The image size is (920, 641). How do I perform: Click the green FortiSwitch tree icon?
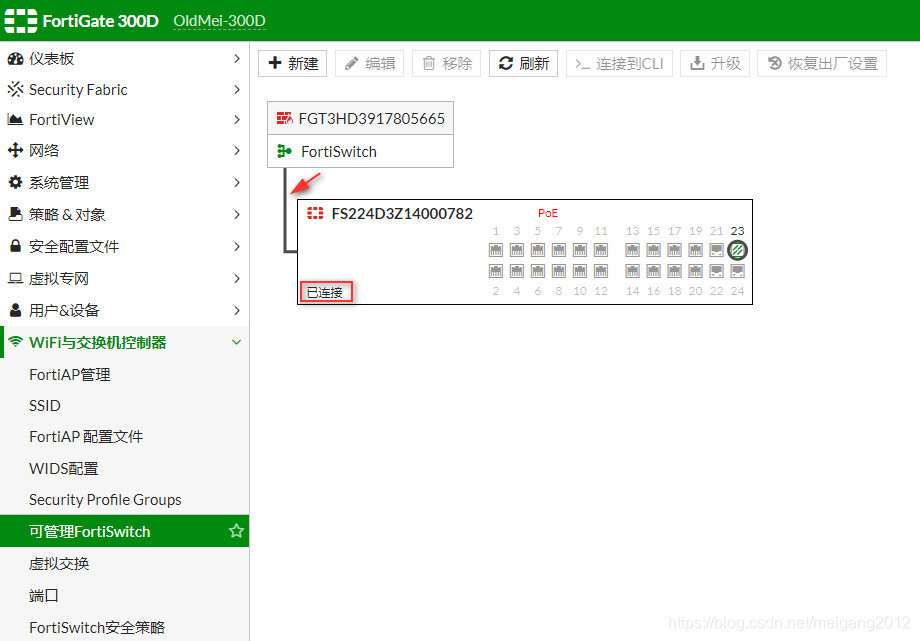(x=285, y=151)
